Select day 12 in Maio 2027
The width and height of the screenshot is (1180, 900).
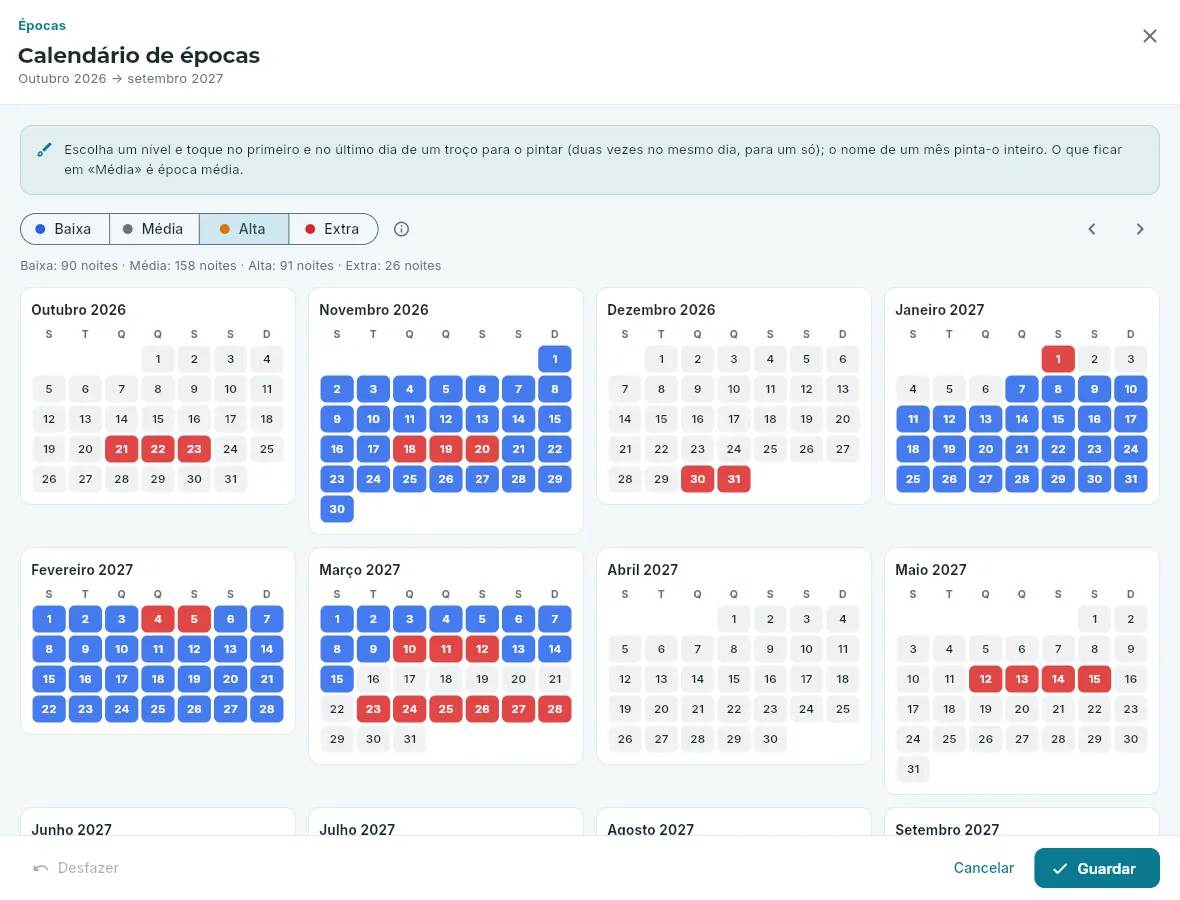(986, 679)
